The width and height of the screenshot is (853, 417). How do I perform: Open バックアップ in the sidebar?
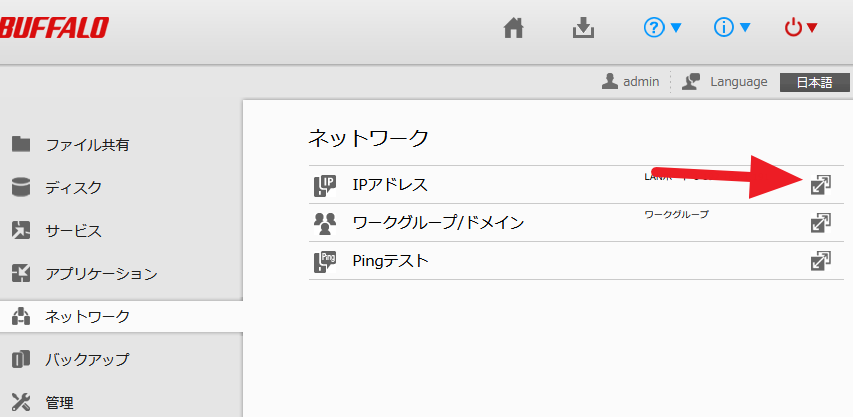point(87,359)
